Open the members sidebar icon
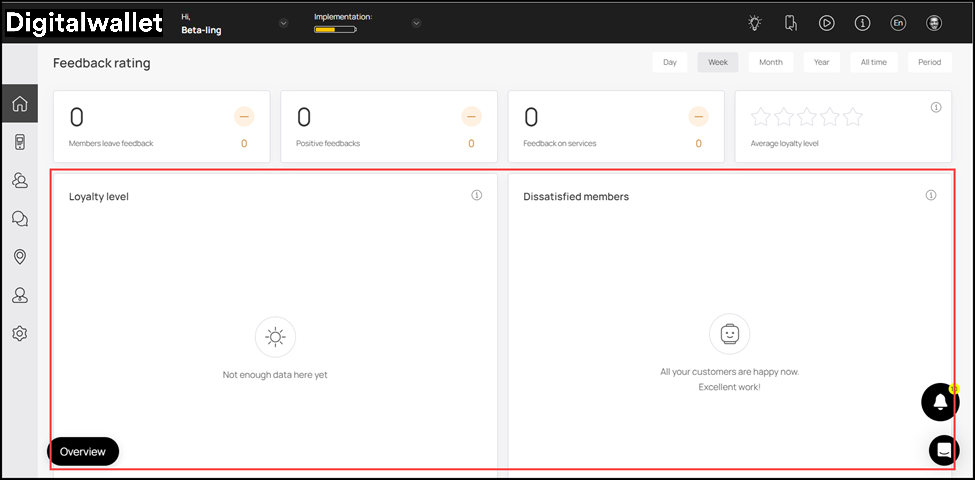This screenshot has width=975, height=480. [x=19, y=180]
